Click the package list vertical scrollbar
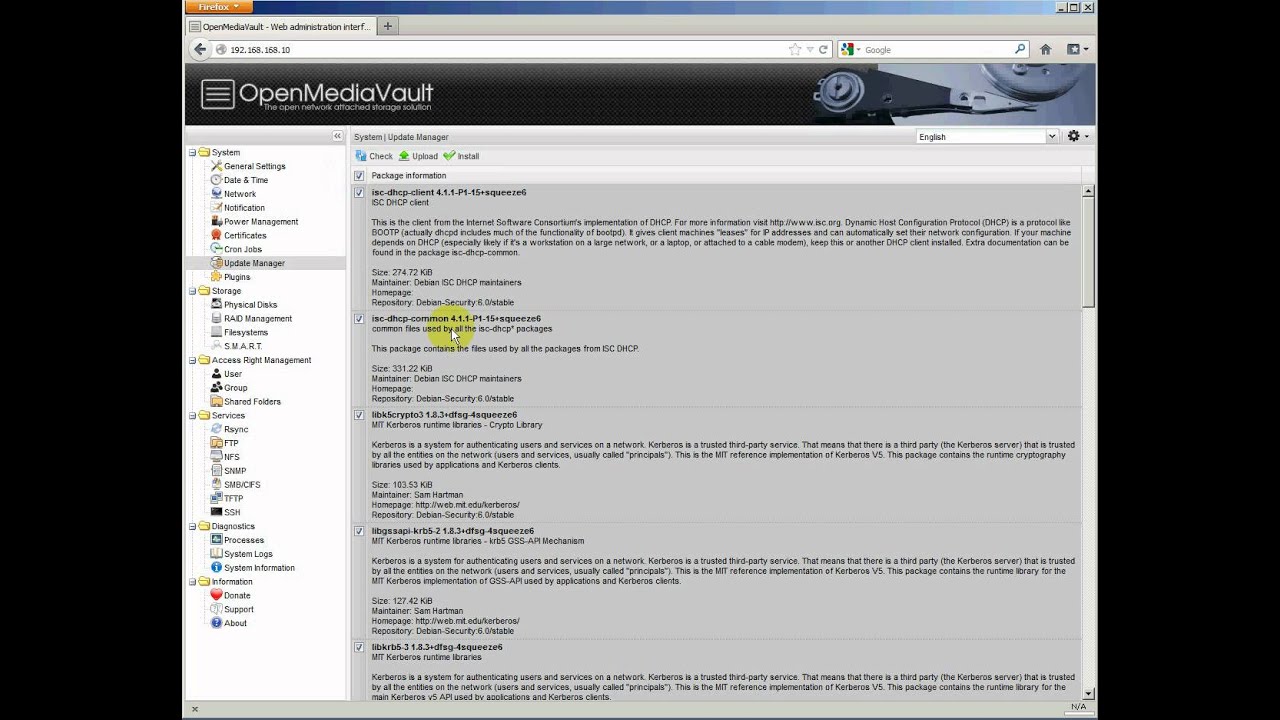 click(1088, 252)
